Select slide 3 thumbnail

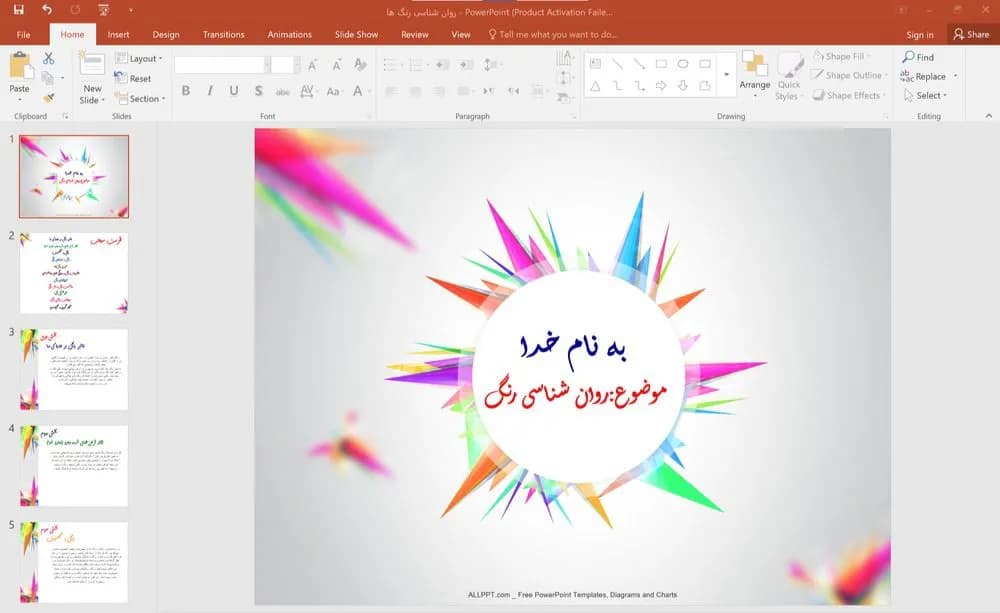[74, 369]
